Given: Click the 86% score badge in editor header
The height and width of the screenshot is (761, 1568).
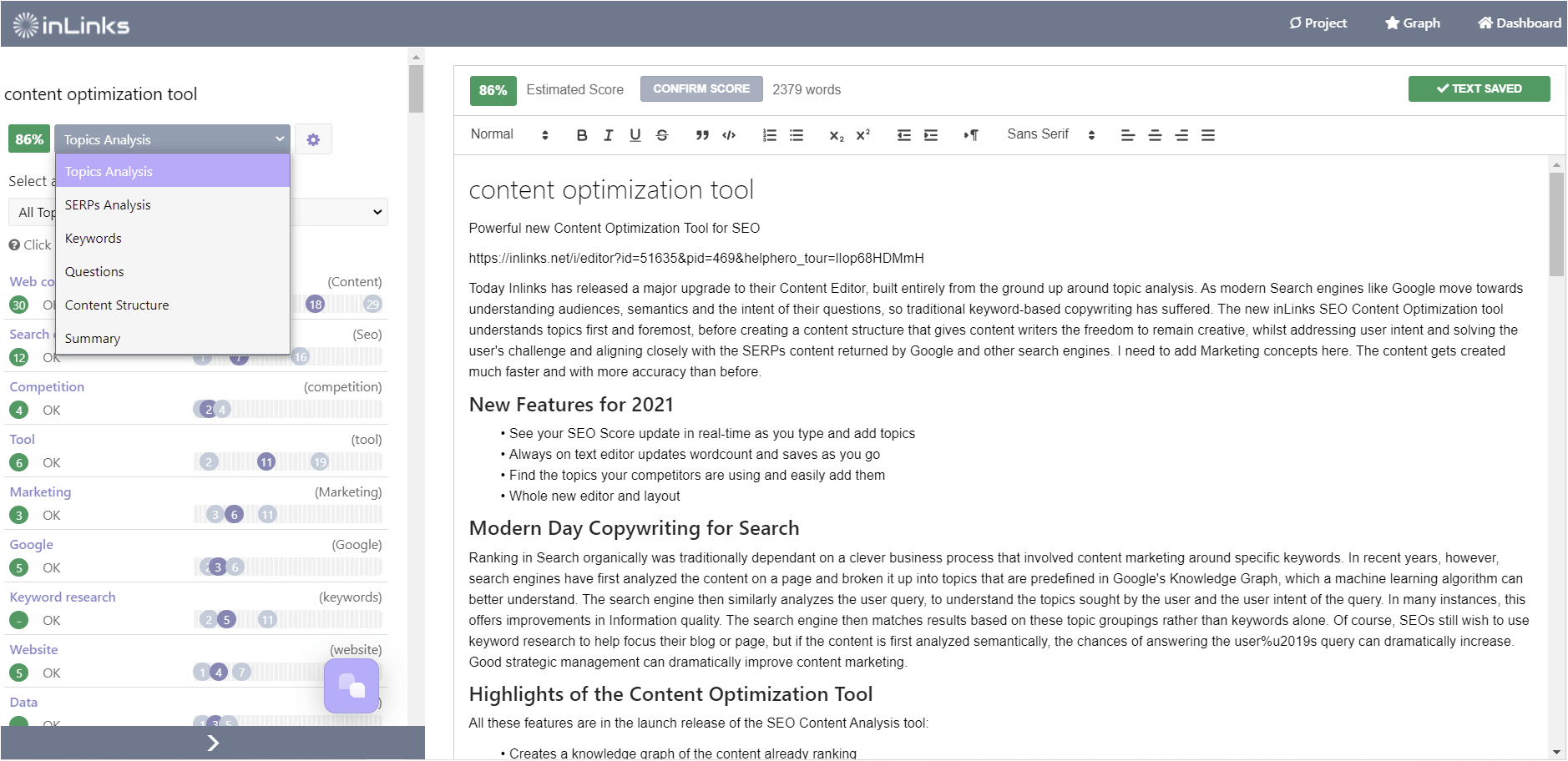Looking at the screenshot, I should 493,89.
